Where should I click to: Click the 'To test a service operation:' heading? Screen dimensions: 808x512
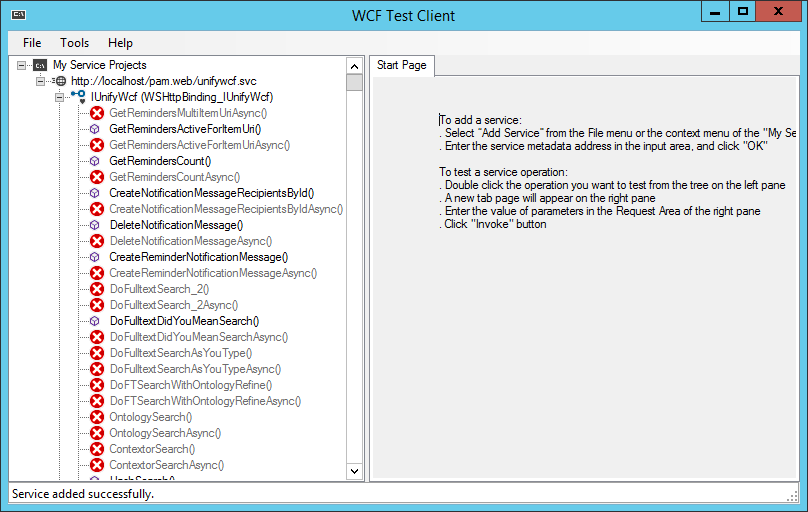pos(503,172)
